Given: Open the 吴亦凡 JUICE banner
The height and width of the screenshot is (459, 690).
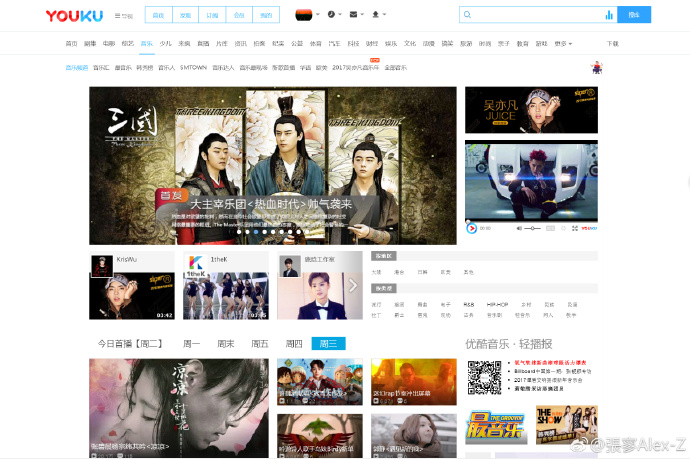Looking at the screenshot, I should [x=531, y=110].
